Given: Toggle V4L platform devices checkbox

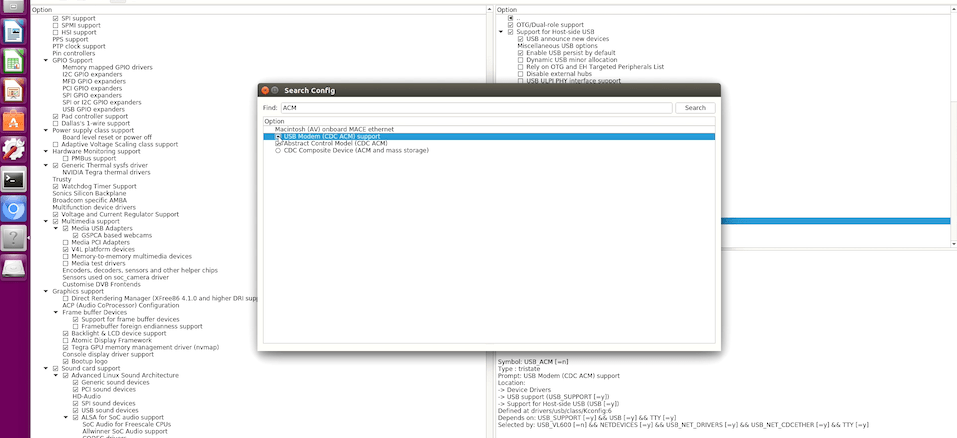Looking at the screenshot, I should [x=66, y=250].
